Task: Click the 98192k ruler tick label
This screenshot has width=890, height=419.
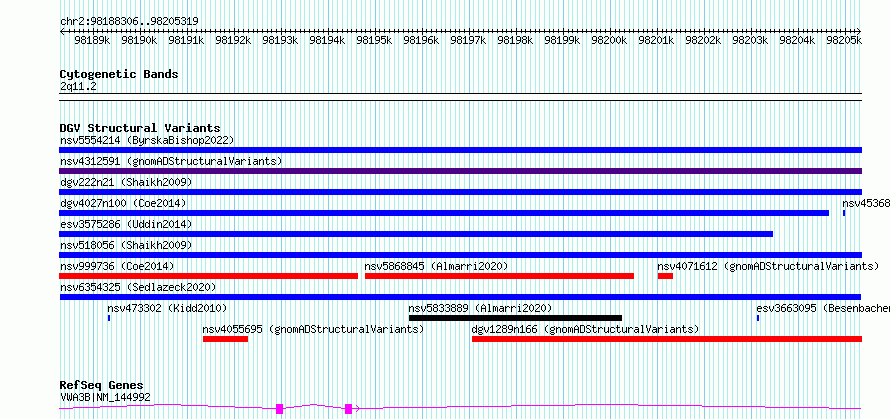Action: [233, 40]
